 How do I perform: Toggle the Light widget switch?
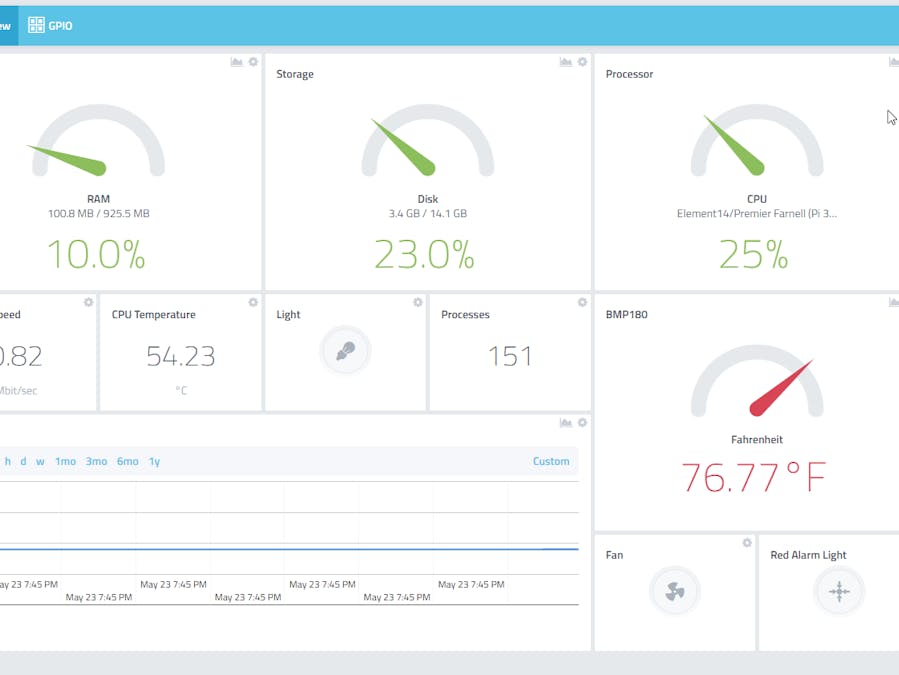click(345, 351)
